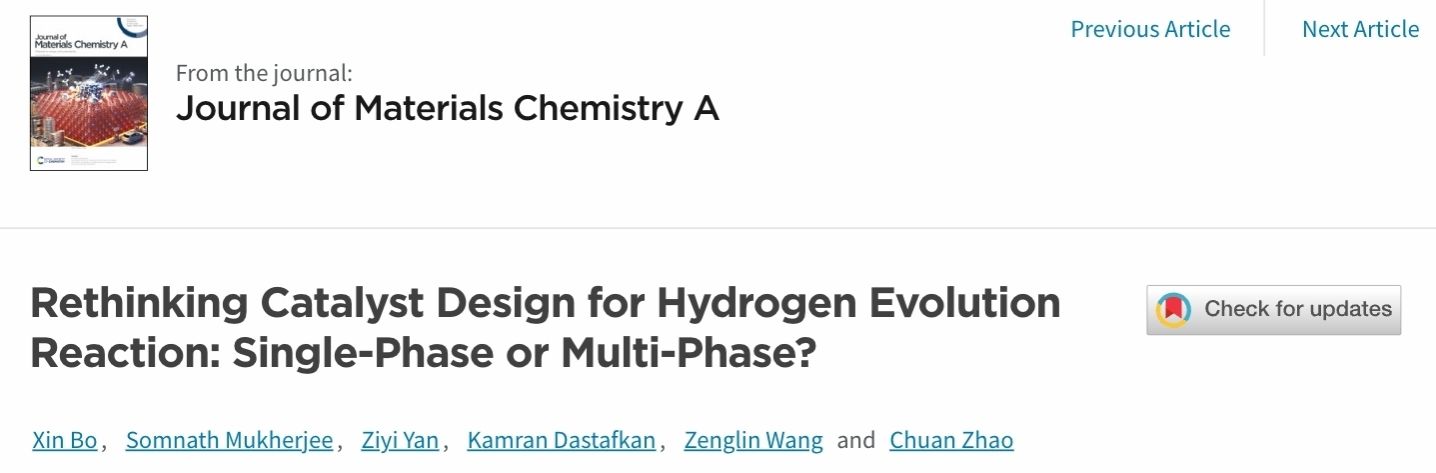Image resolution: width=1436 pixels, height=473 pixels.
Task: Click the "From the journal:" label
Action: pos(264,73)
